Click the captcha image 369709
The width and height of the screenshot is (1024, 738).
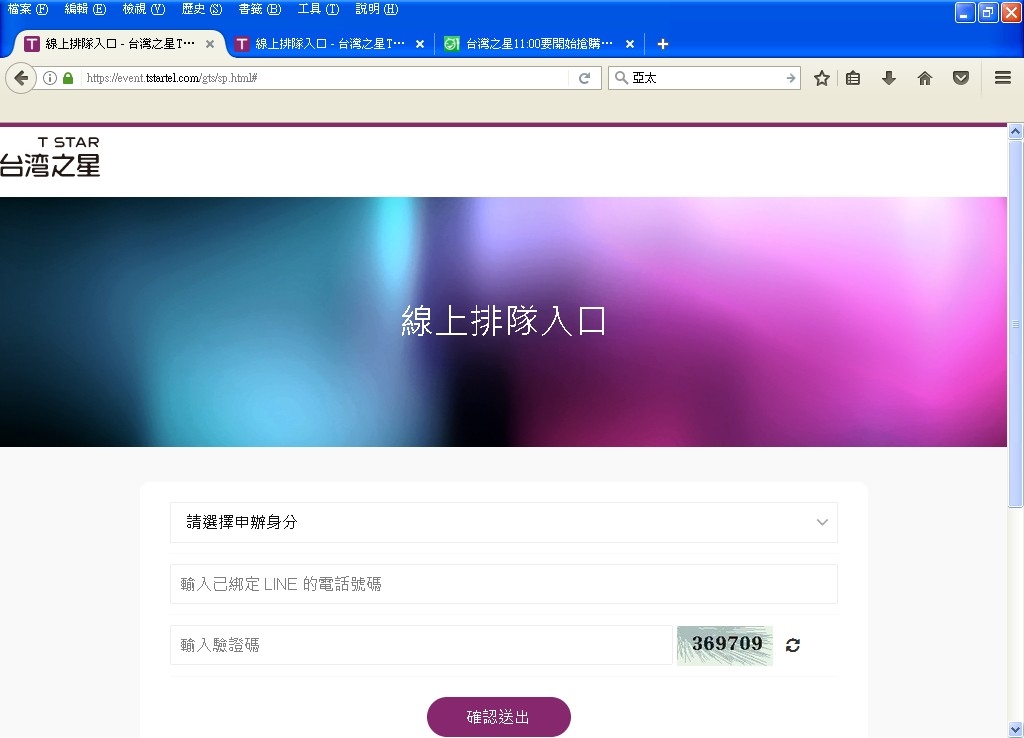725,645
